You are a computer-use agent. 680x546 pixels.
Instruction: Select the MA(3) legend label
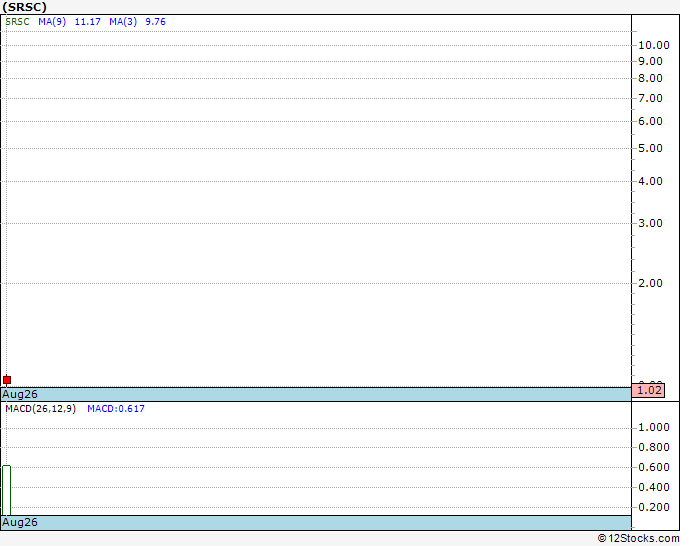[123, 22]
